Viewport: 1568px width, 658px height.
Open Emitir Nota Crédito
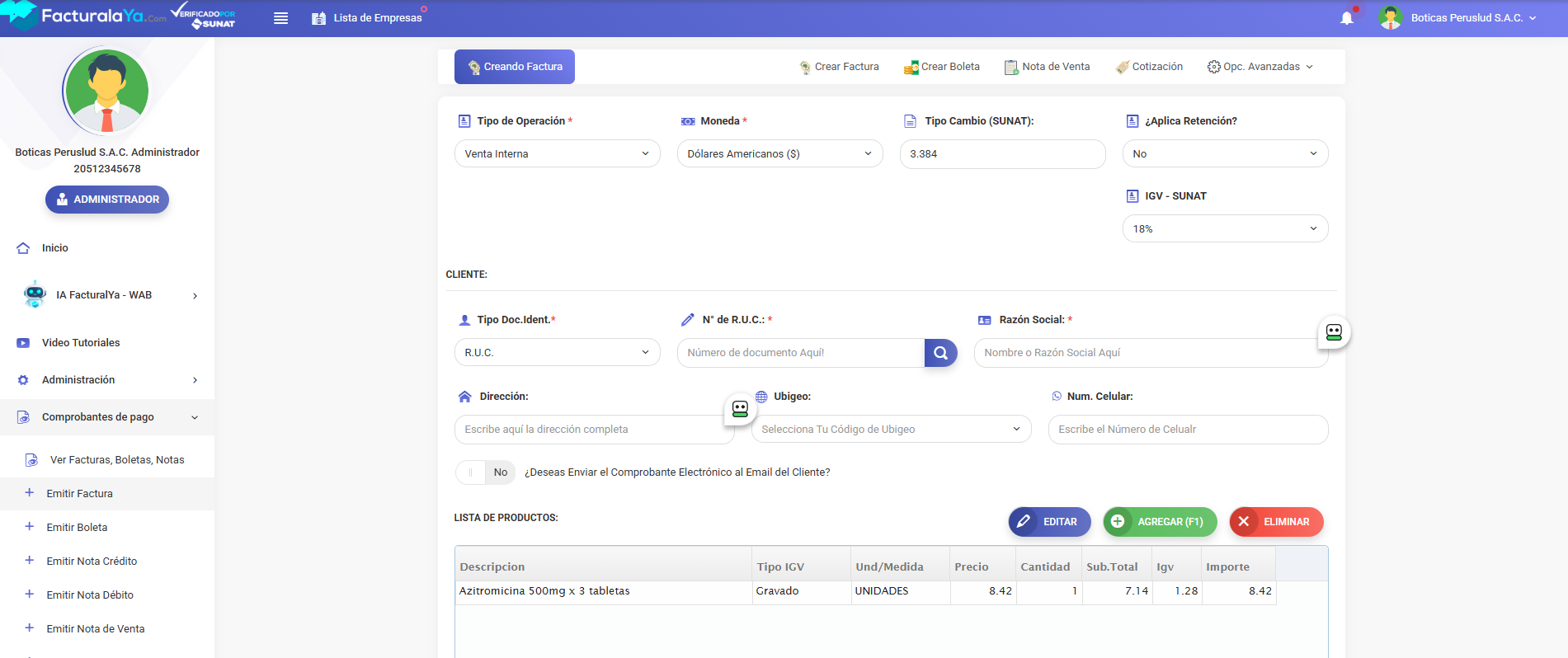[x=92, y=562]
